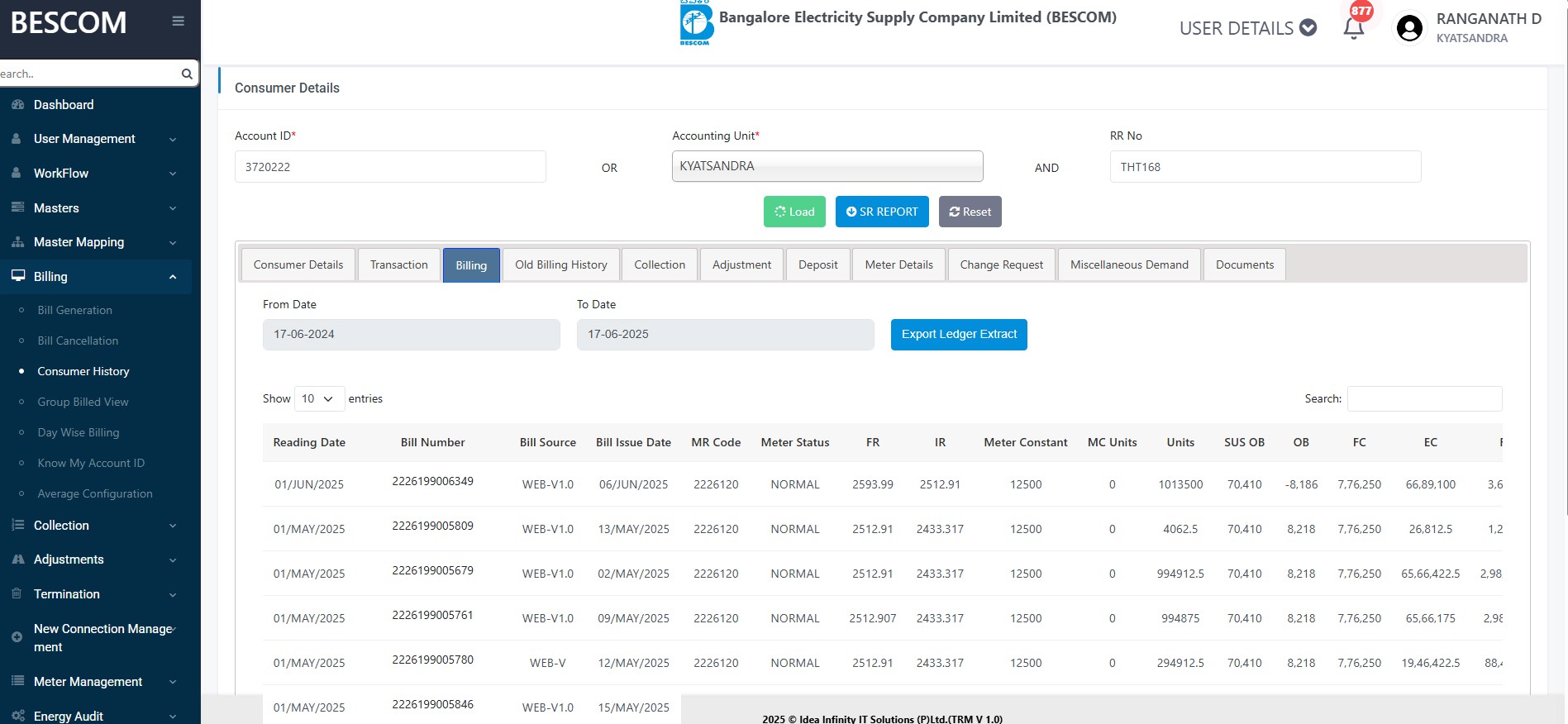Image resolution: width=1568 pixels, height=724 pixels.
Task: Sort by Reading Date column header
Action: 309,442
